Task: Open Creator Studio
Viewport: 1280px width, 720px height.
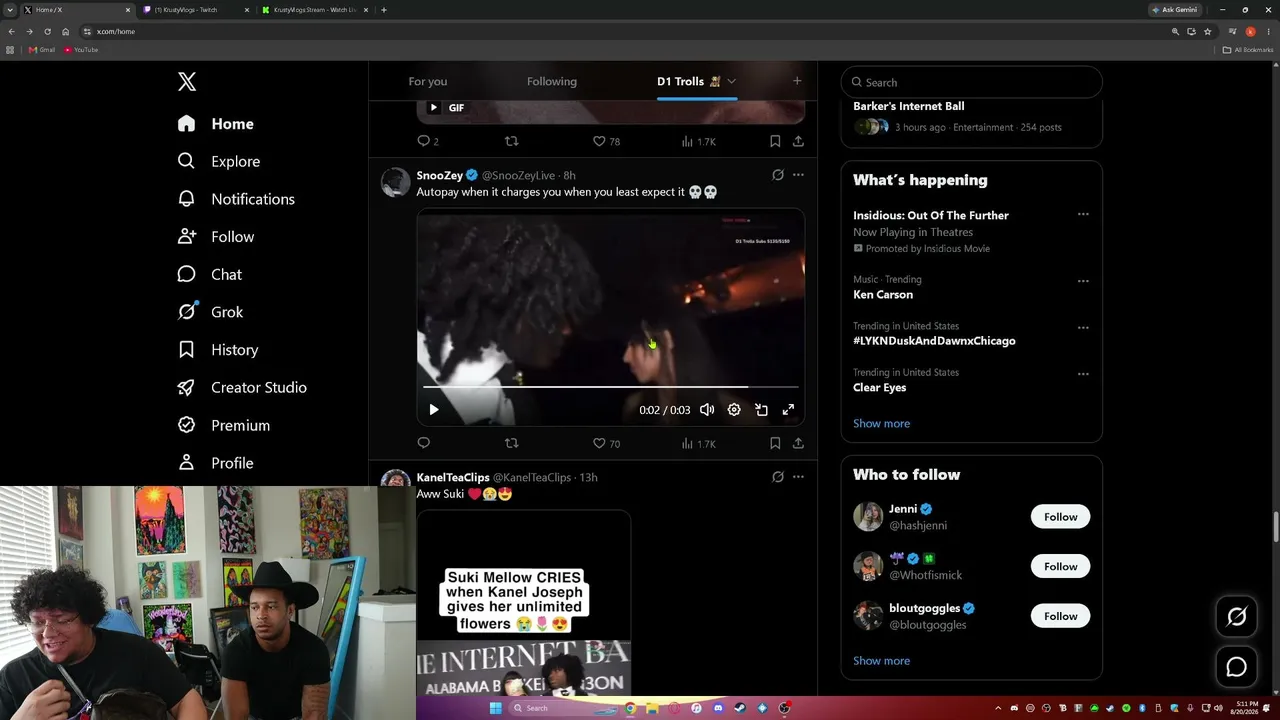Action: (x=242, y=387)
